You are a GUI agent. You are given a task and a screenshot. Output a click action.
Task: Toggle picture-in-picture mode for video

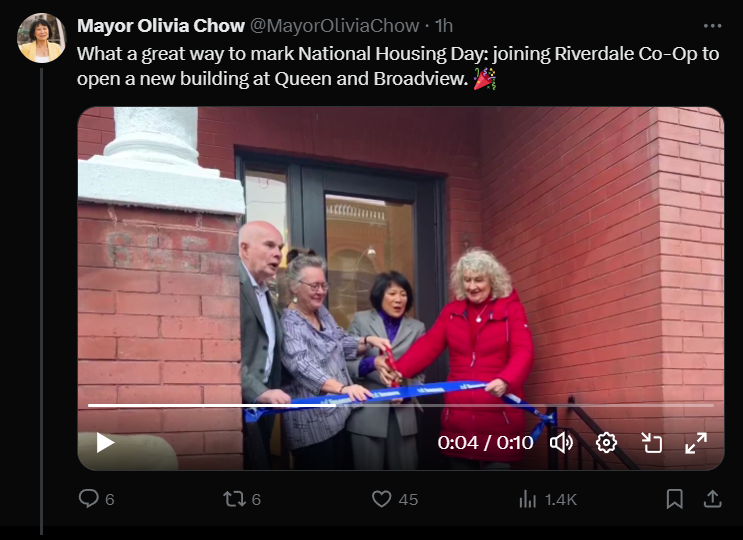pyautogui.click(x=652, y=443)
